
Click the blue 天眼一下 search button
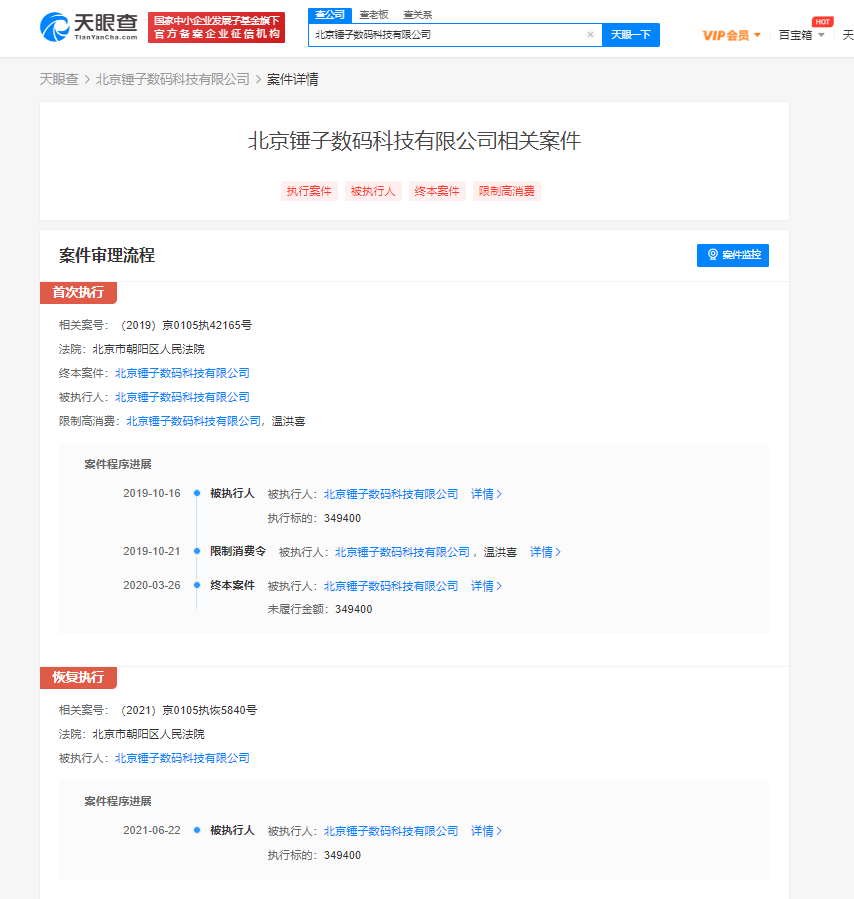click(x=631, y=34)
